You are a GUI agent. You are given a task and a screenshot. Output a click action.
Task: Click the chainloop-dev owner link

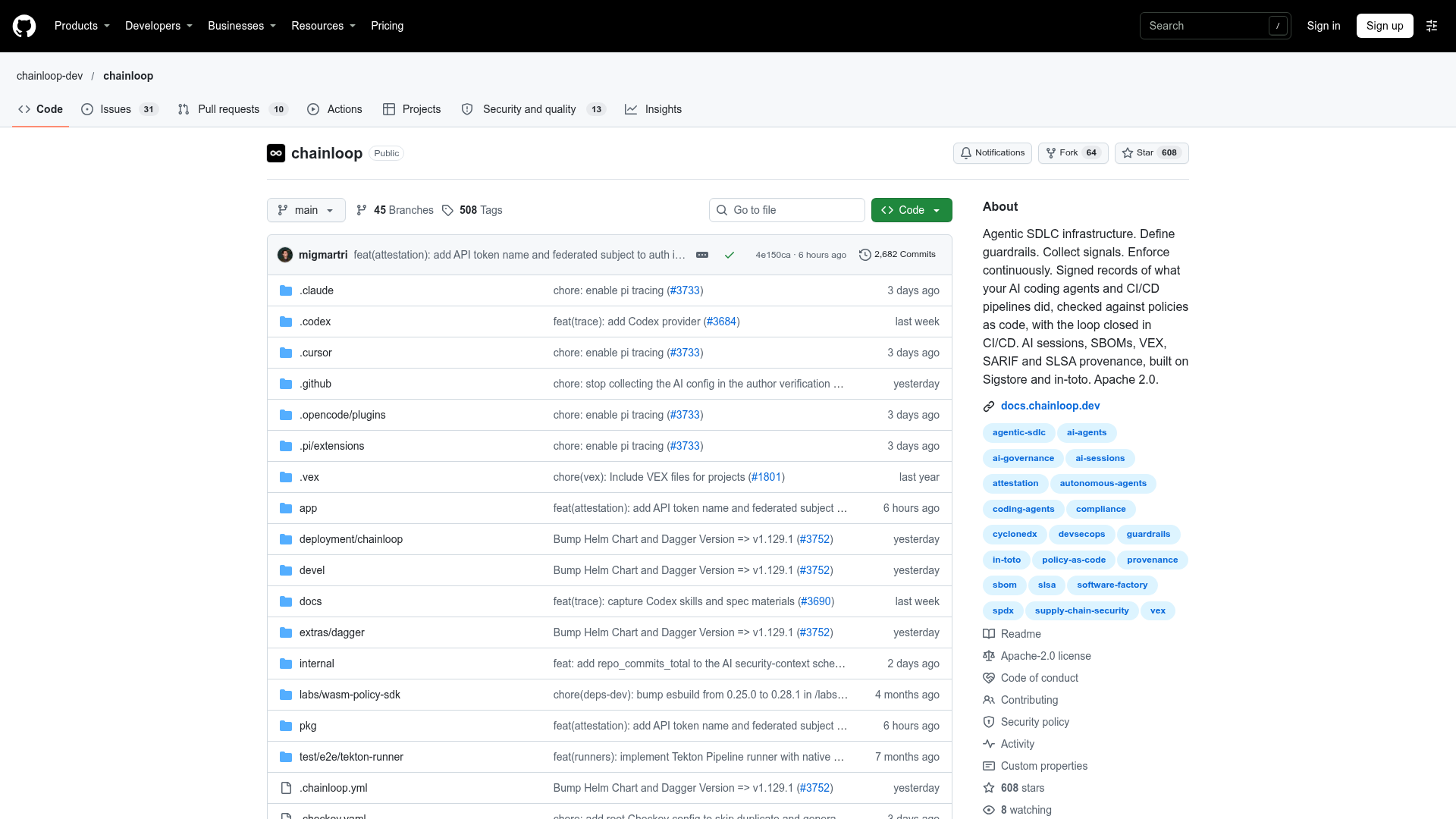(50, 76)
